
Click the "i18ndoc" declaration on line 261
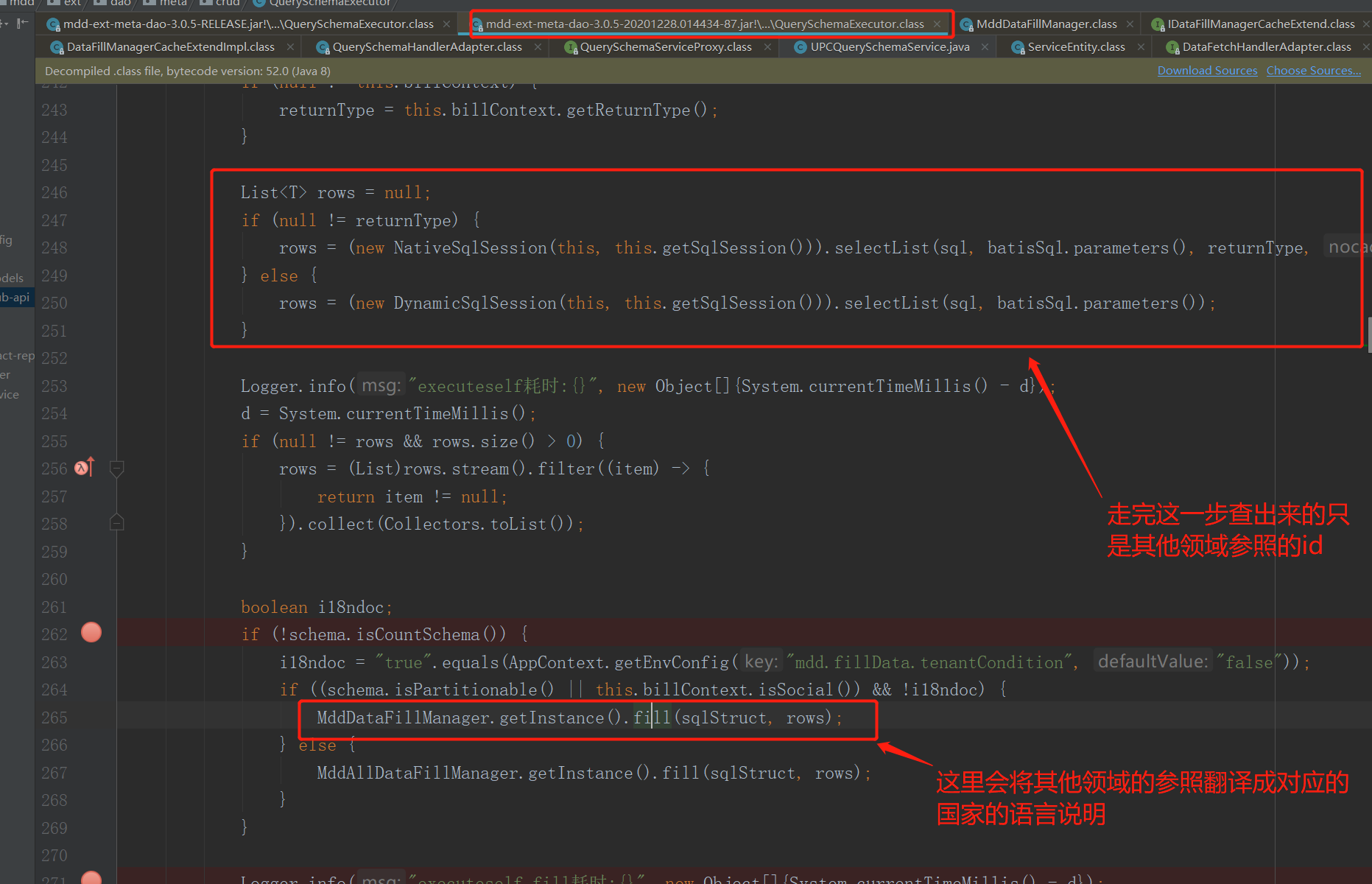(x=351, y=608)
